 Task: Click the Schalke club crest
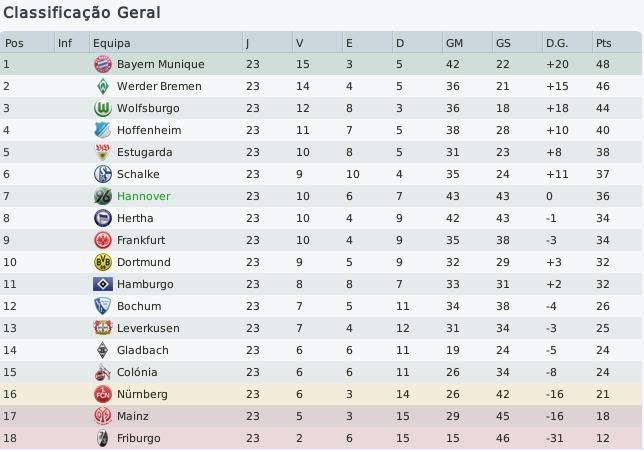point(101,174)
